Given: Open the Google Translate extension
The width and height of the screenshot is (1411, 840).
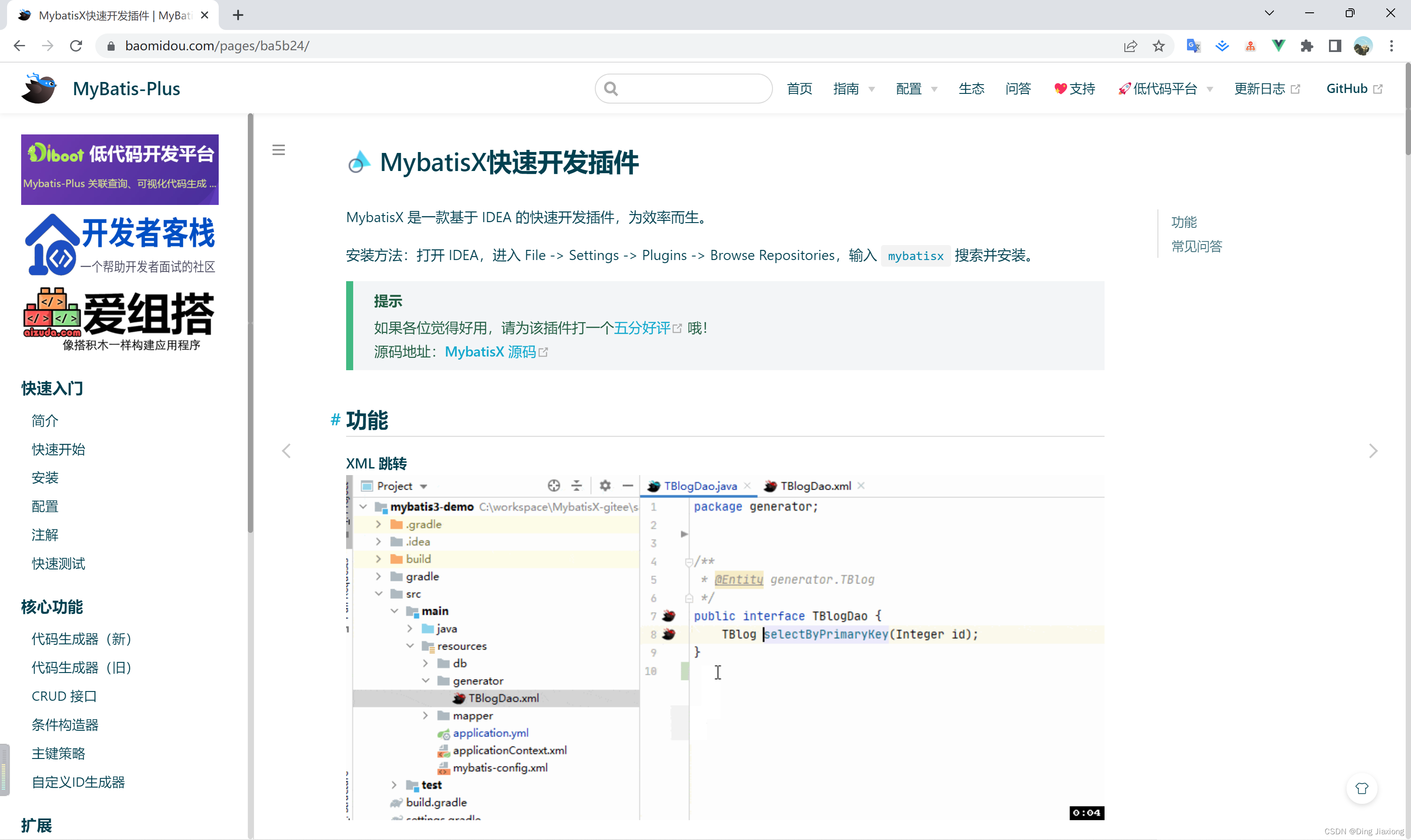Looking at the screenshot, I should tap(1194, 46).
